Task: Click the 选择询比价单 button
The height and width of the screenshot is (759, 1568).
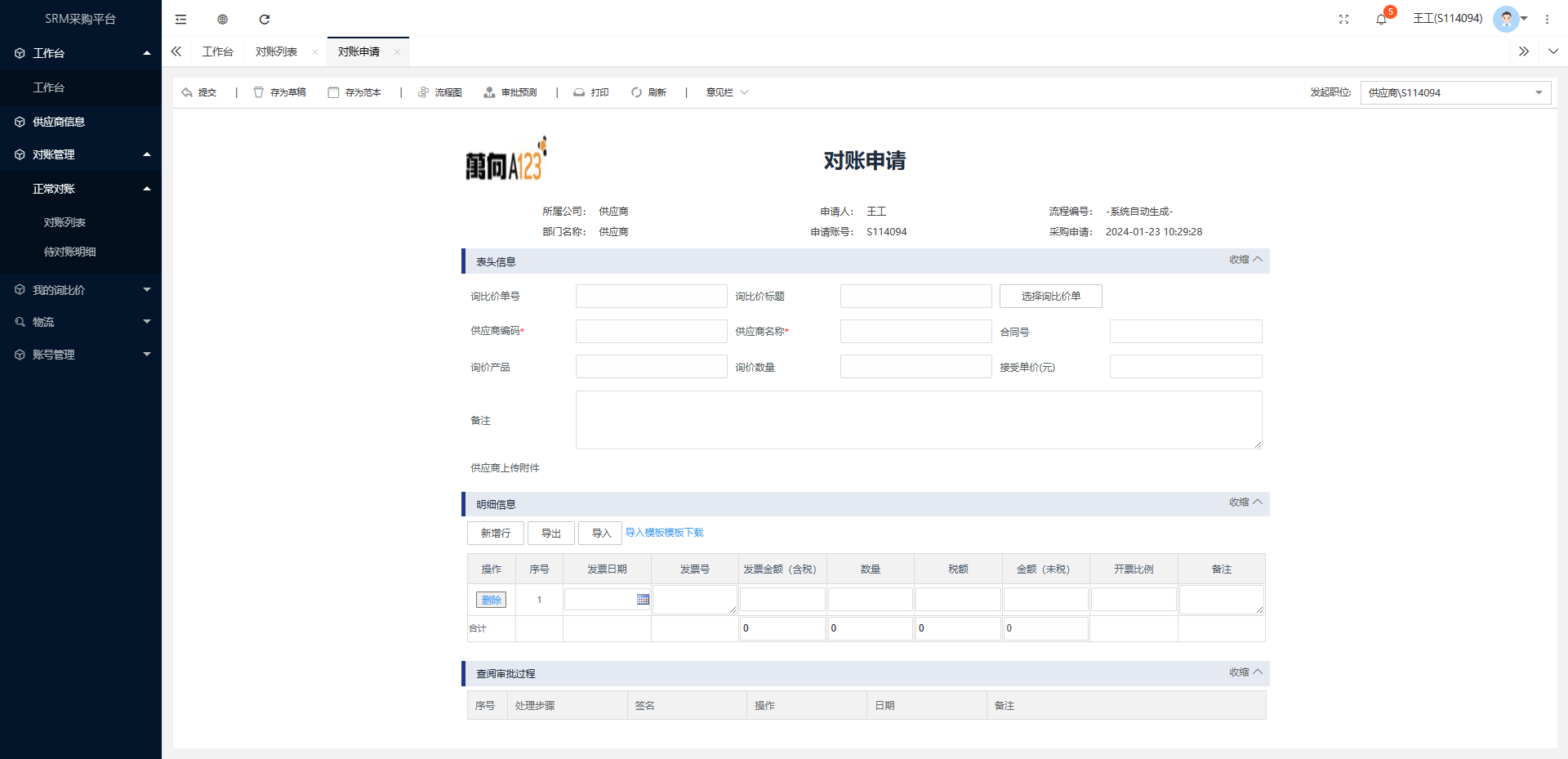Action: pos(1050,296)
